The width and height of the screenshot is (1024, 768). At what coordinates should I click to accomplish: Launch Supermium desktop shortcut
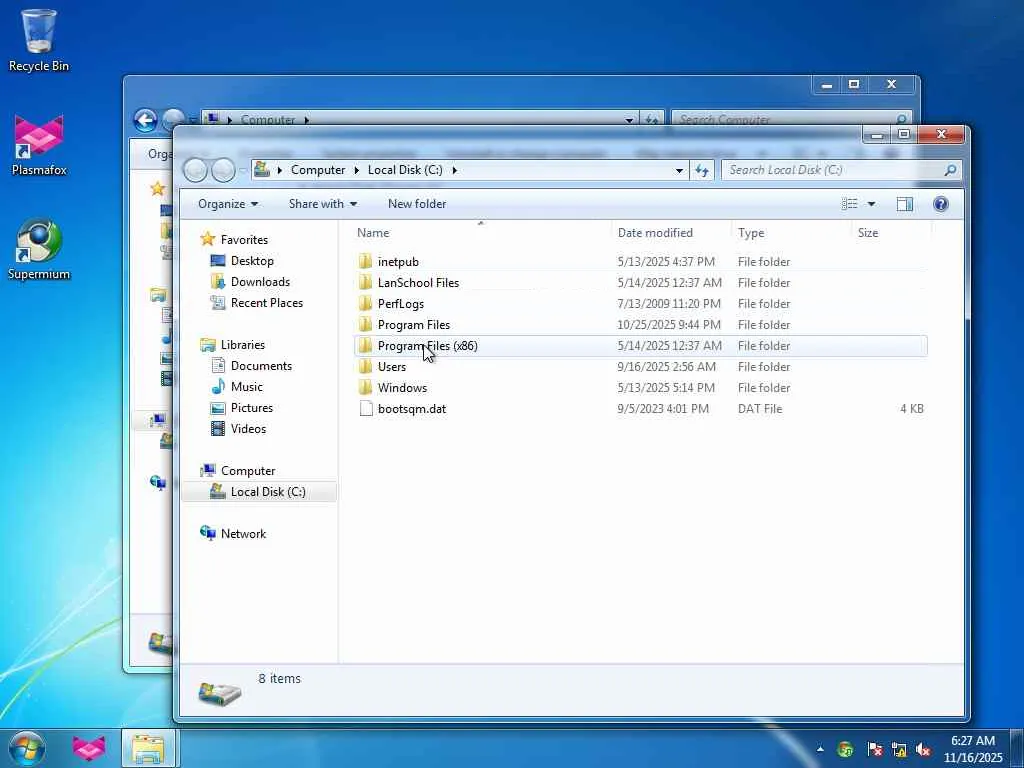tap(39, 249)
